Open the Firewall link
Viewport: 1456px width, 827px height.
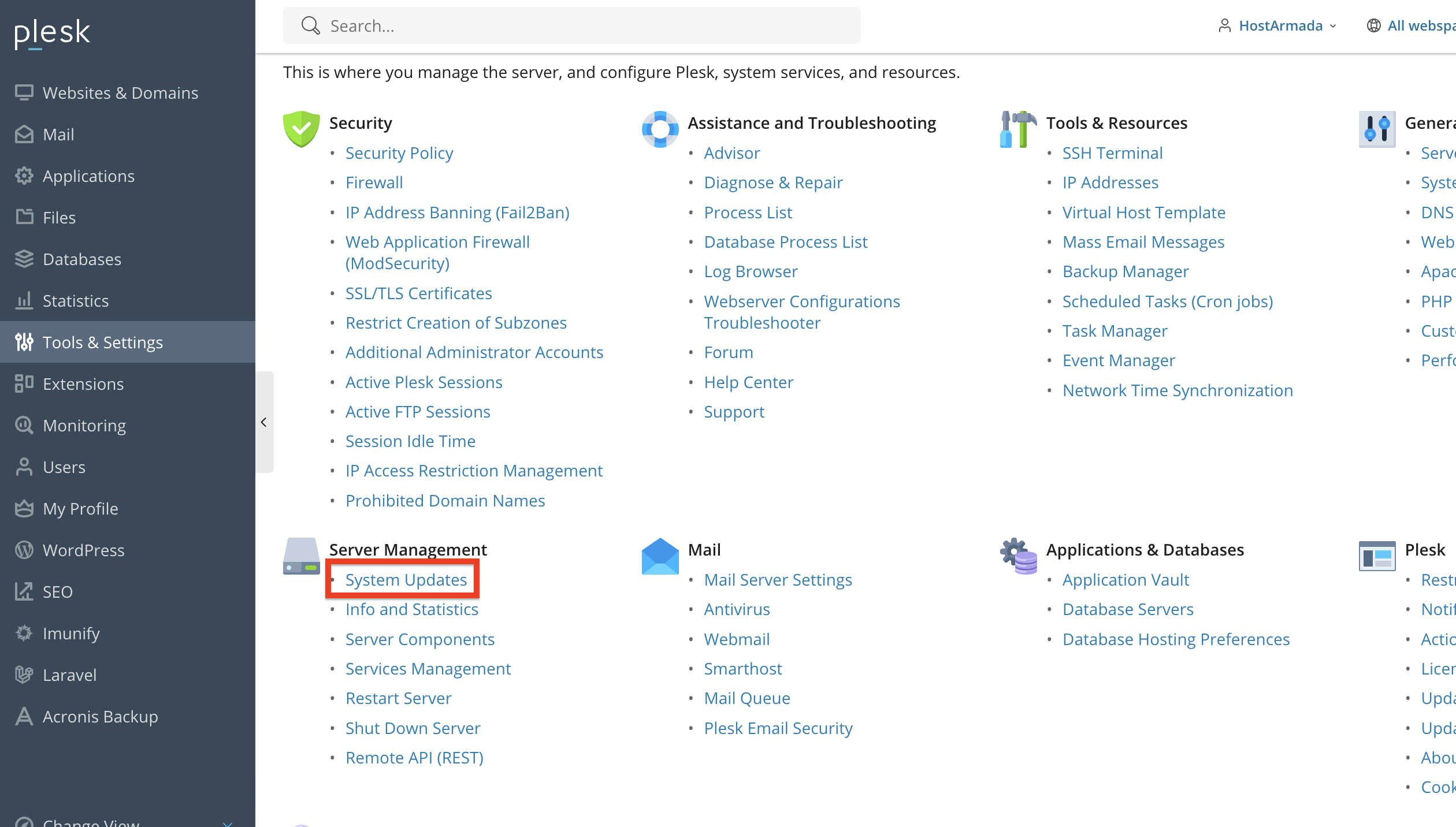point(374,182)
